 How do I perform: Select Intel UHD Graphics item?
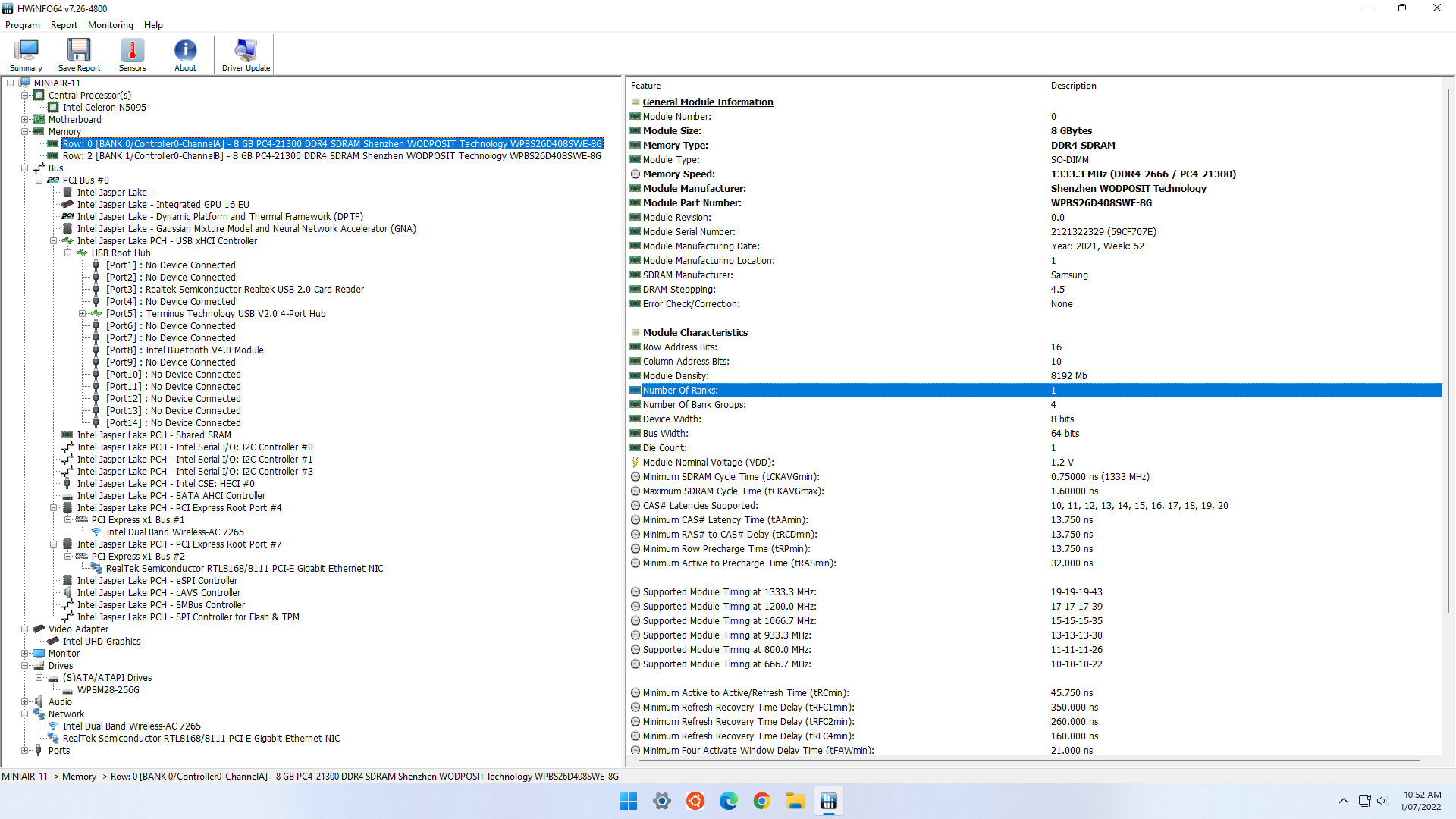pos(102,642)
